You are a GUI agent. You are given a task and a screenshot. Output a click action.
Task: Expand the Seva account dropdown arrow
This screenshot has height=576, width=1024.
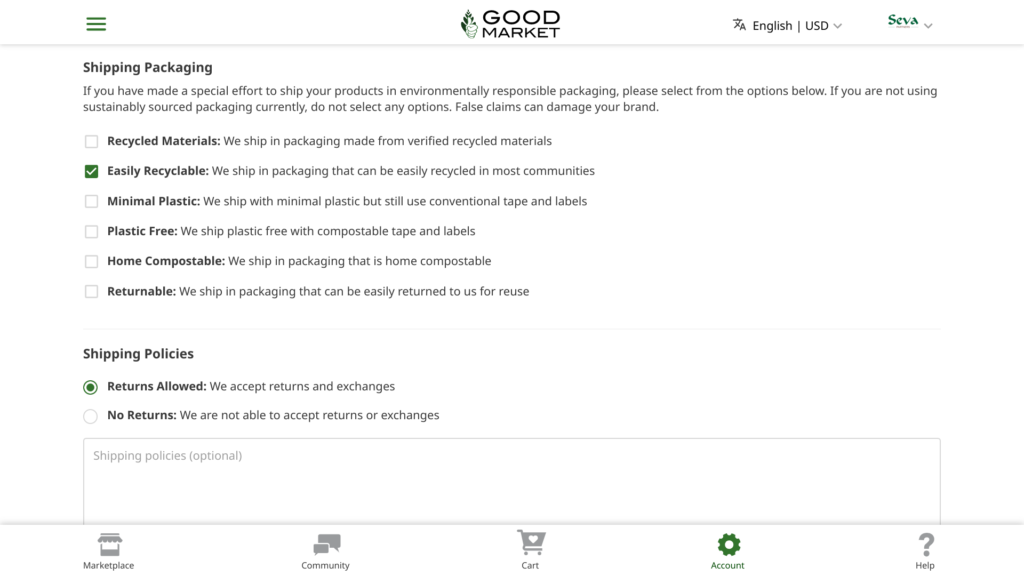pyautogui.click(x=928, y=26)
